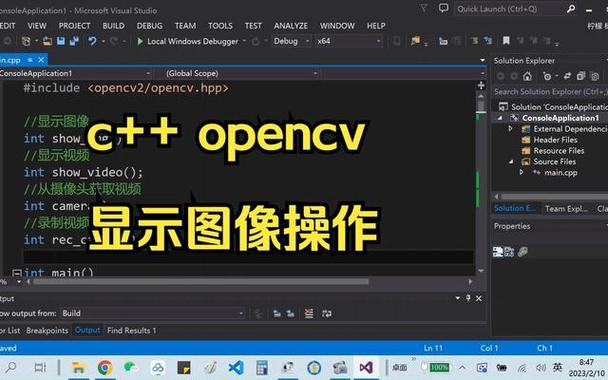Click the Categorized icon in Properties

(497, 252)
